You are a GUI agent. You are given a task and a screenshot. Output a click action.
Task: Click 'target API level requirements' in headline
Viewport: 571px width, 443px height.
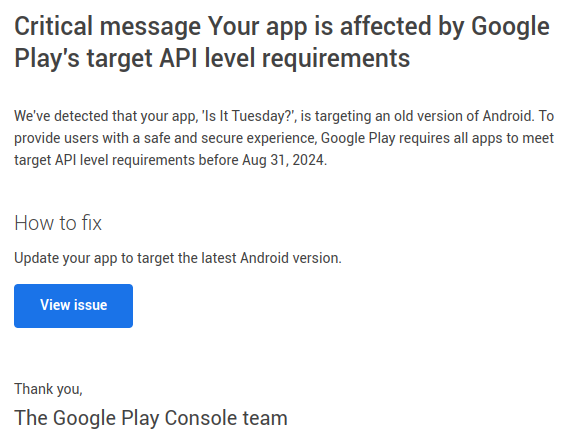(248, 58)
